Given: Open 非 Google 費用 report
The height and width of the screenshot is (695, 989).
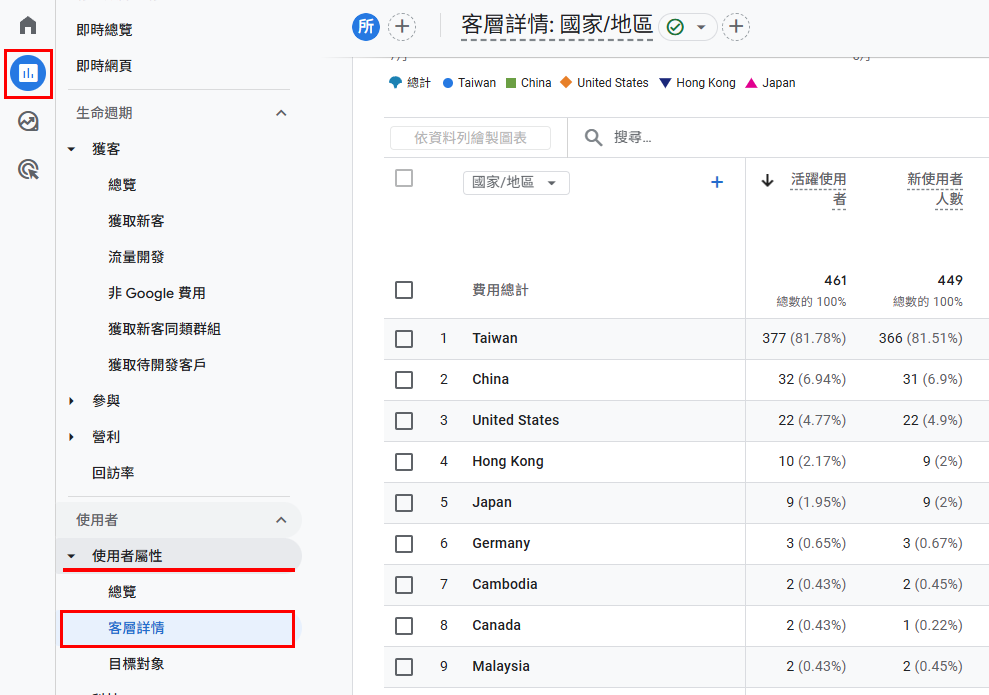Looking at the screenshot, I should click(157, 293).
